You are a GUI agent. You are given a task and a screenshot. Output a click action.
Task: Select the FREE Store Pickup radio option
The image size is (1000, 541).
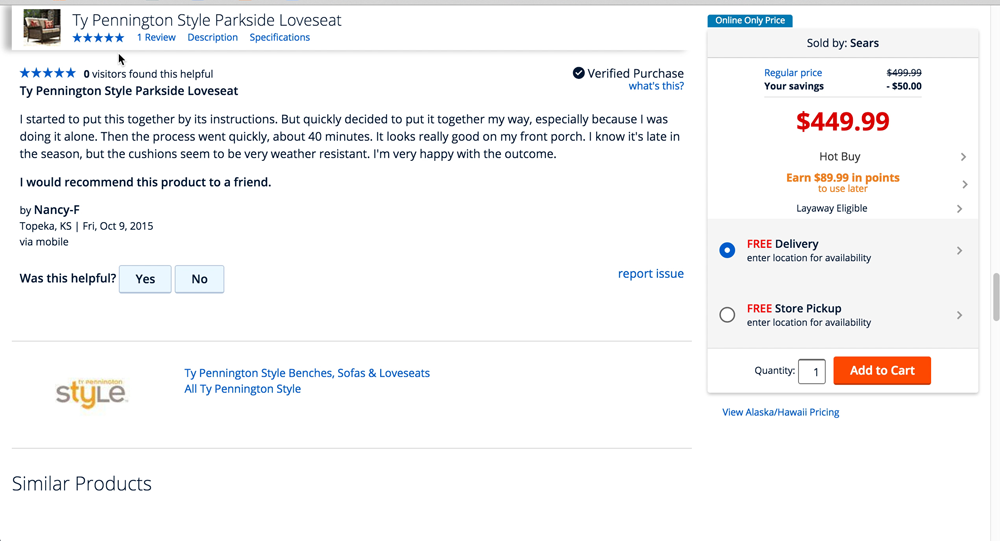point(727,315)
